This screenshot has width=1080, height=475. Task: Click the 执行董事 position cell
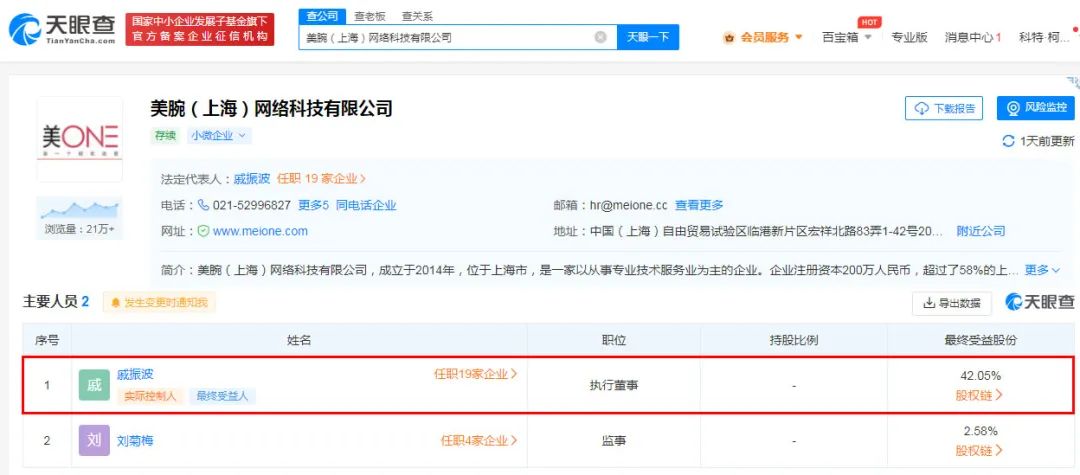(613, 386)
